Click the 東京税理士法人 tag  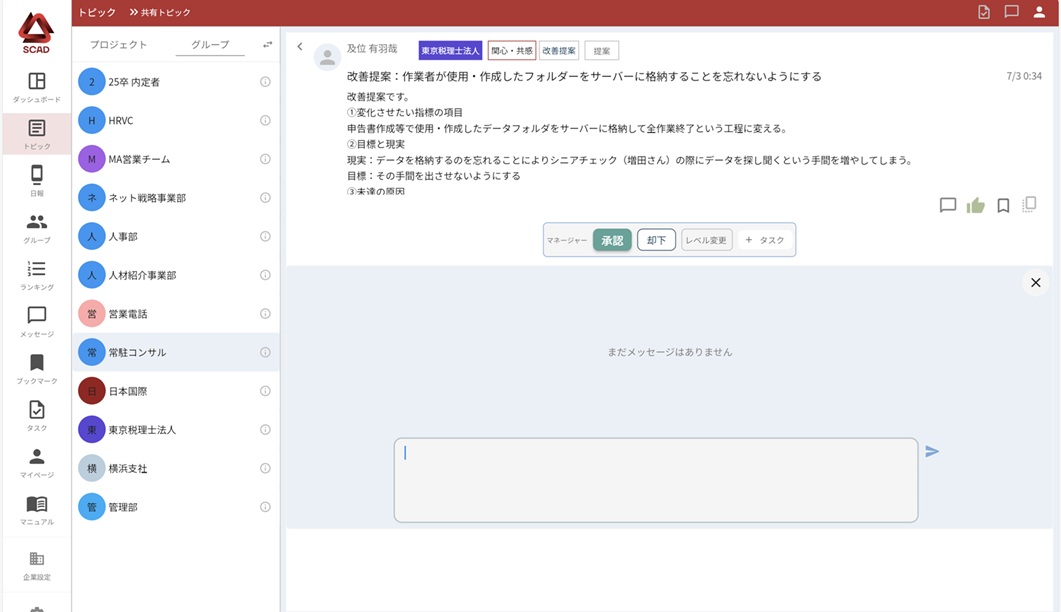pos(450,51)
